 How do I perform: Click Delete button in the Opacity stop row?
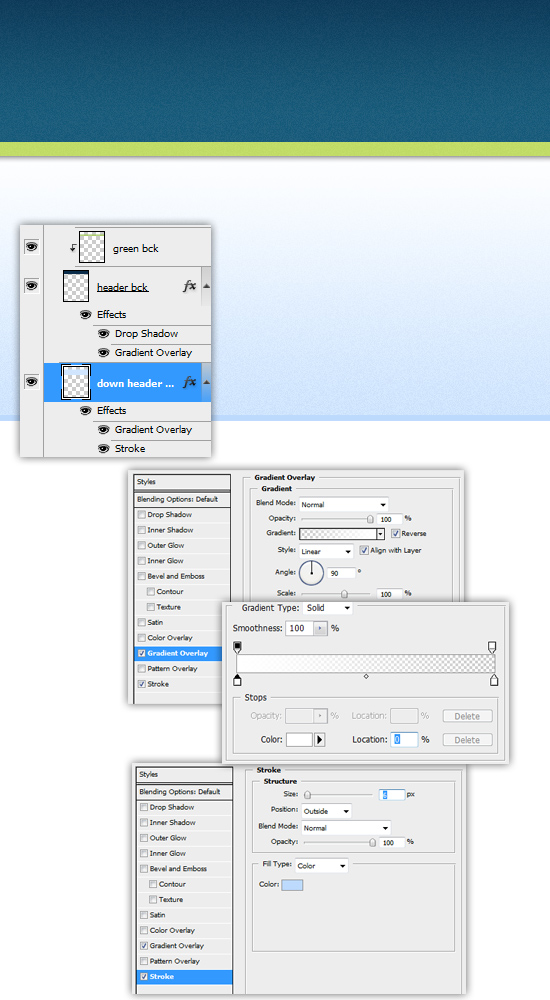(467, 716)
